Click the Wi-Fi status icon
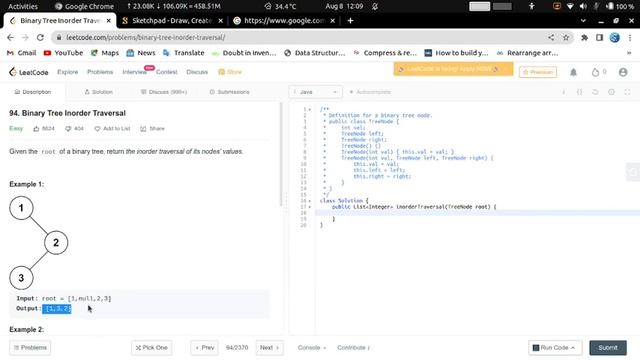 [x=570, y=6]
